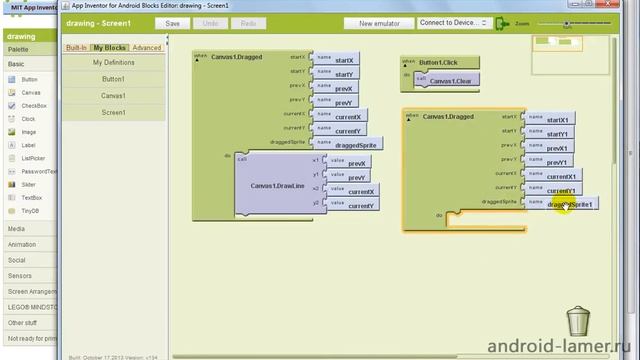Viewport: 640px width, 360px height.
Task: Select the value currentX block
Action: (351, 190)
